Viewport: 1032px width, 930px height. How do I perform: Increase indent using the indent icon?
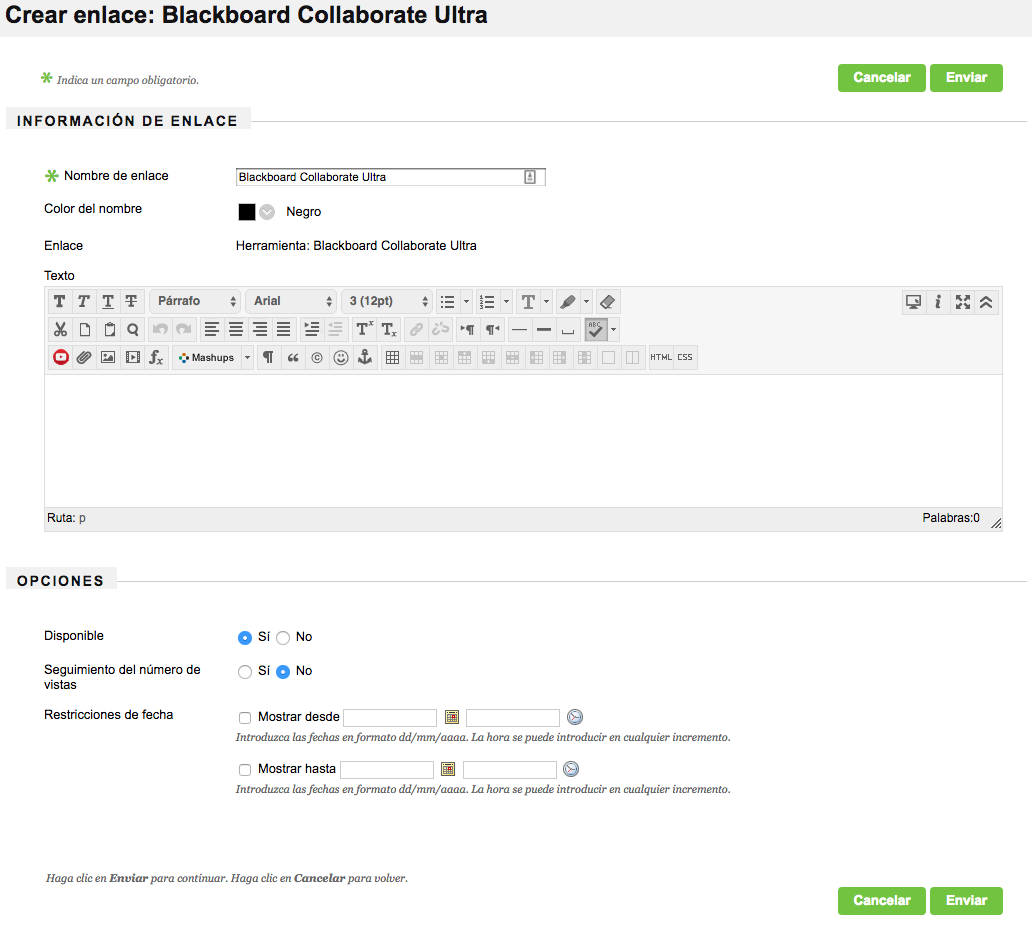[x=311, y=329]
